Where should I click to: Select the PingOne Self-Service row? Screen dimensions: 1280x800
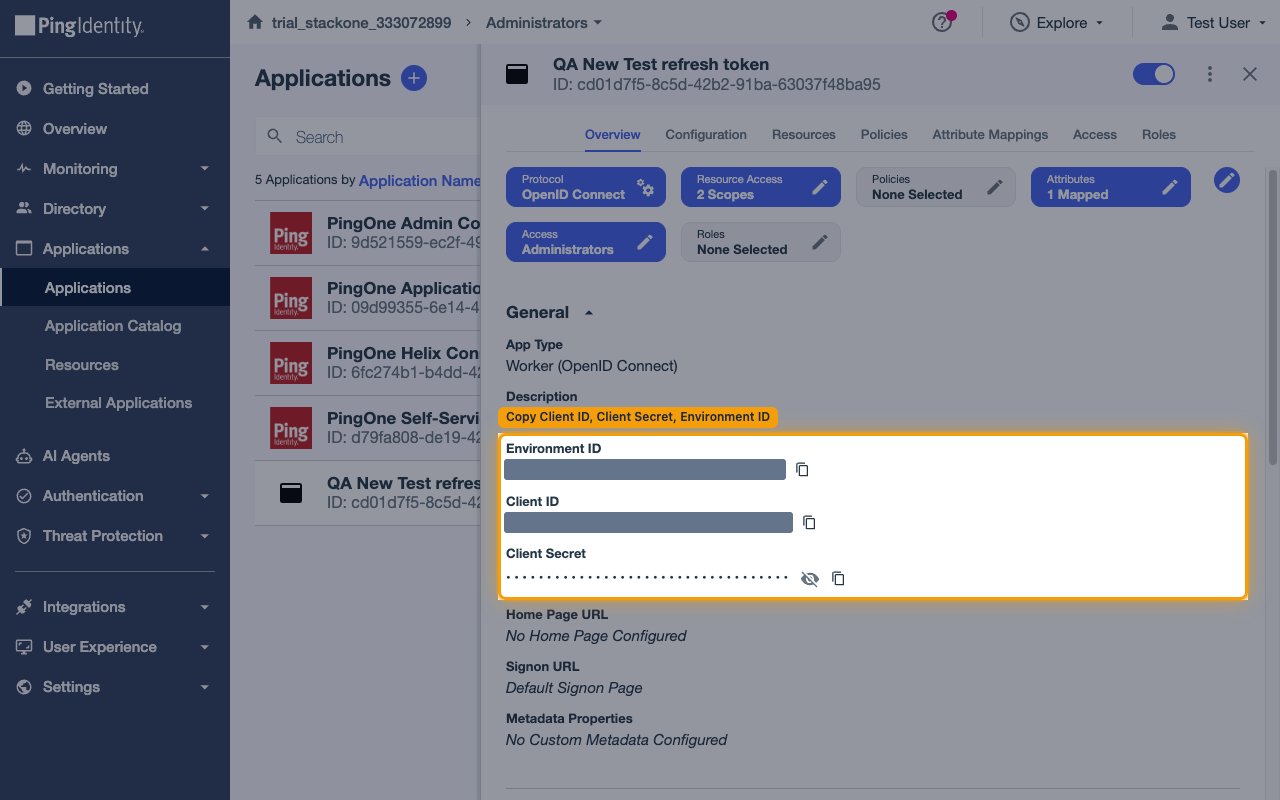(x=368, y=428)
